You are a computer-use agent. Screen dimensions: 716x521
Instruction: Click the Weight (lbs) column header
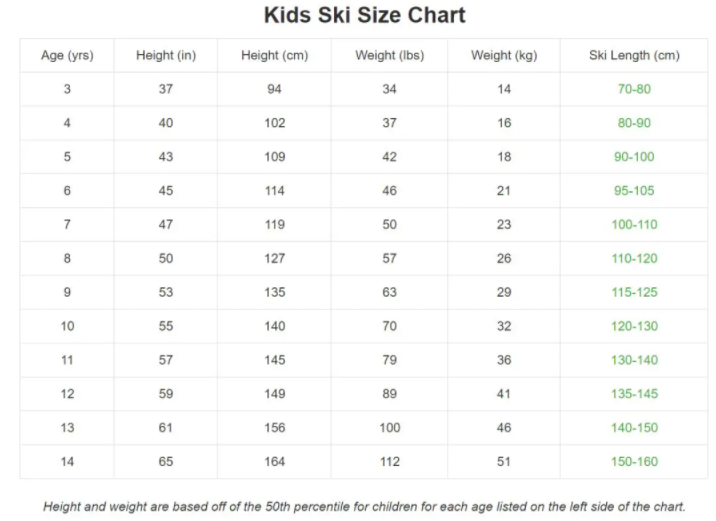(389, 55)
